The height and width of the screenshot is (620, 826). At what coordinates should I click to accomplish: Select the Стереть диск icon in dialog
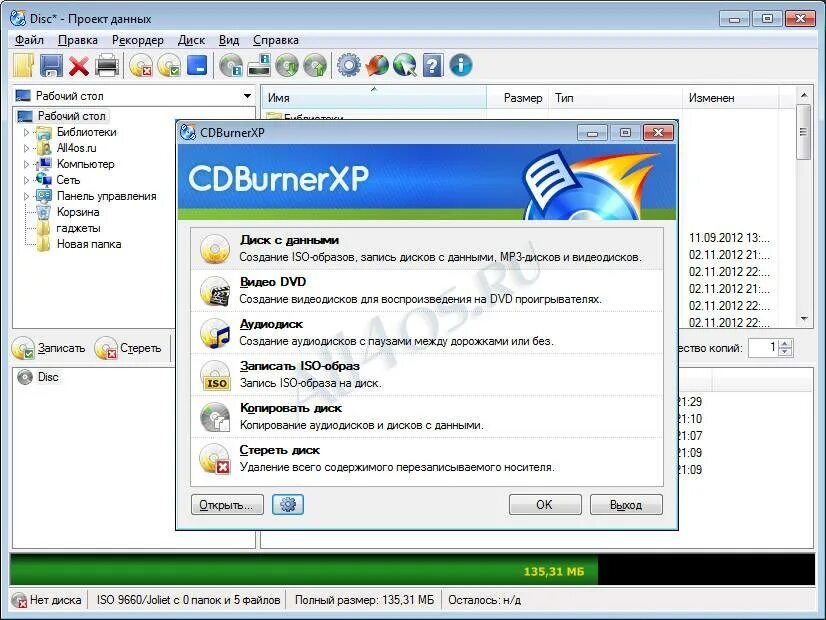click(215, 459)
